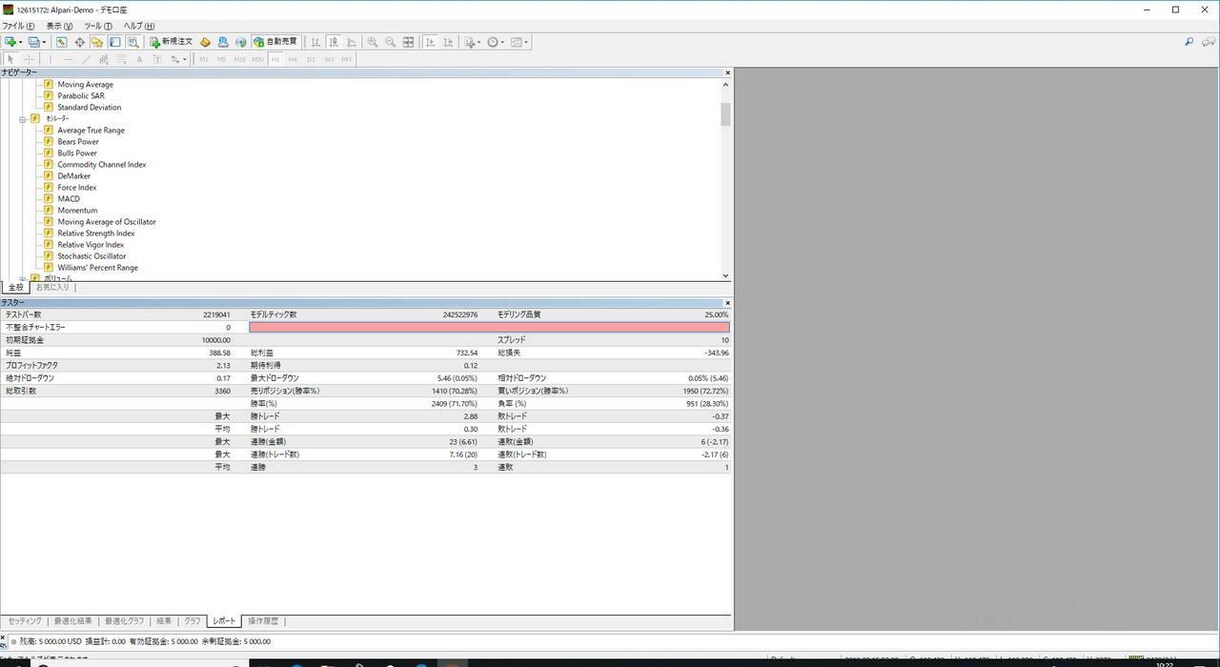Activate the crosshair tool
The width and height of the screenshot is (1220, 667).
(29, 59)
